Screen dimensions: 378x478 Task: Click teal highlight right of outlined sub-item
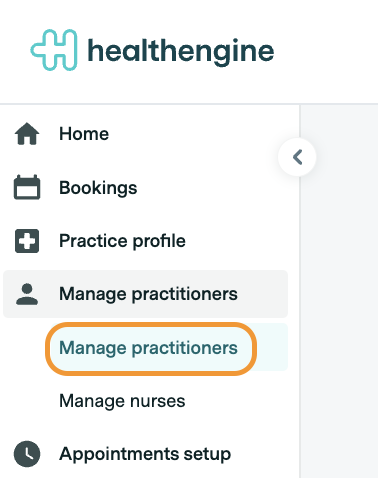coord(272,347)
